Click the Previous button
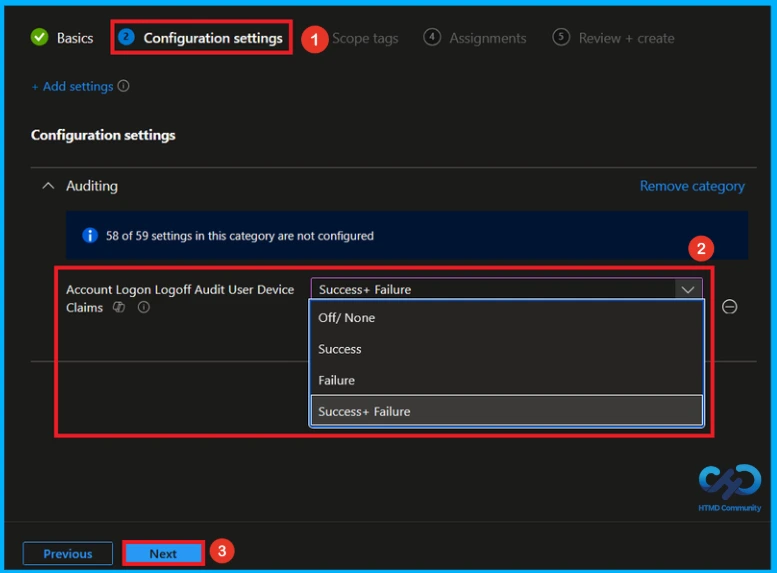Viewport: 777px width, 573px height. [68, 553]
